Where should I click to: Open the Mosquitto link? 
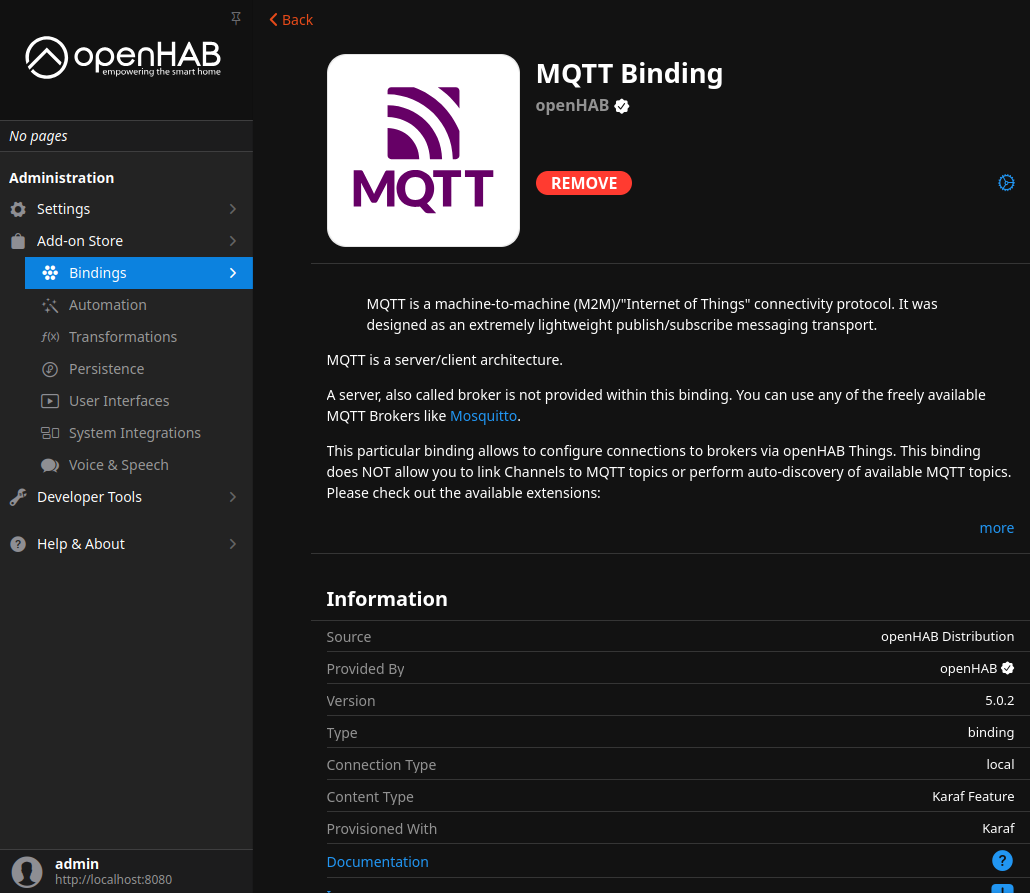483,416
